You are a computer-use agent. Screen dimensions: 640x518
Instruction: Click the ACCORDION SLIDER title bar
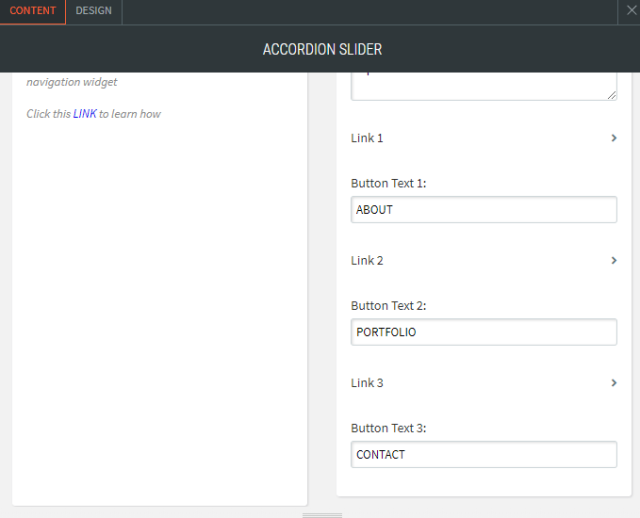[x=322, y=49]
